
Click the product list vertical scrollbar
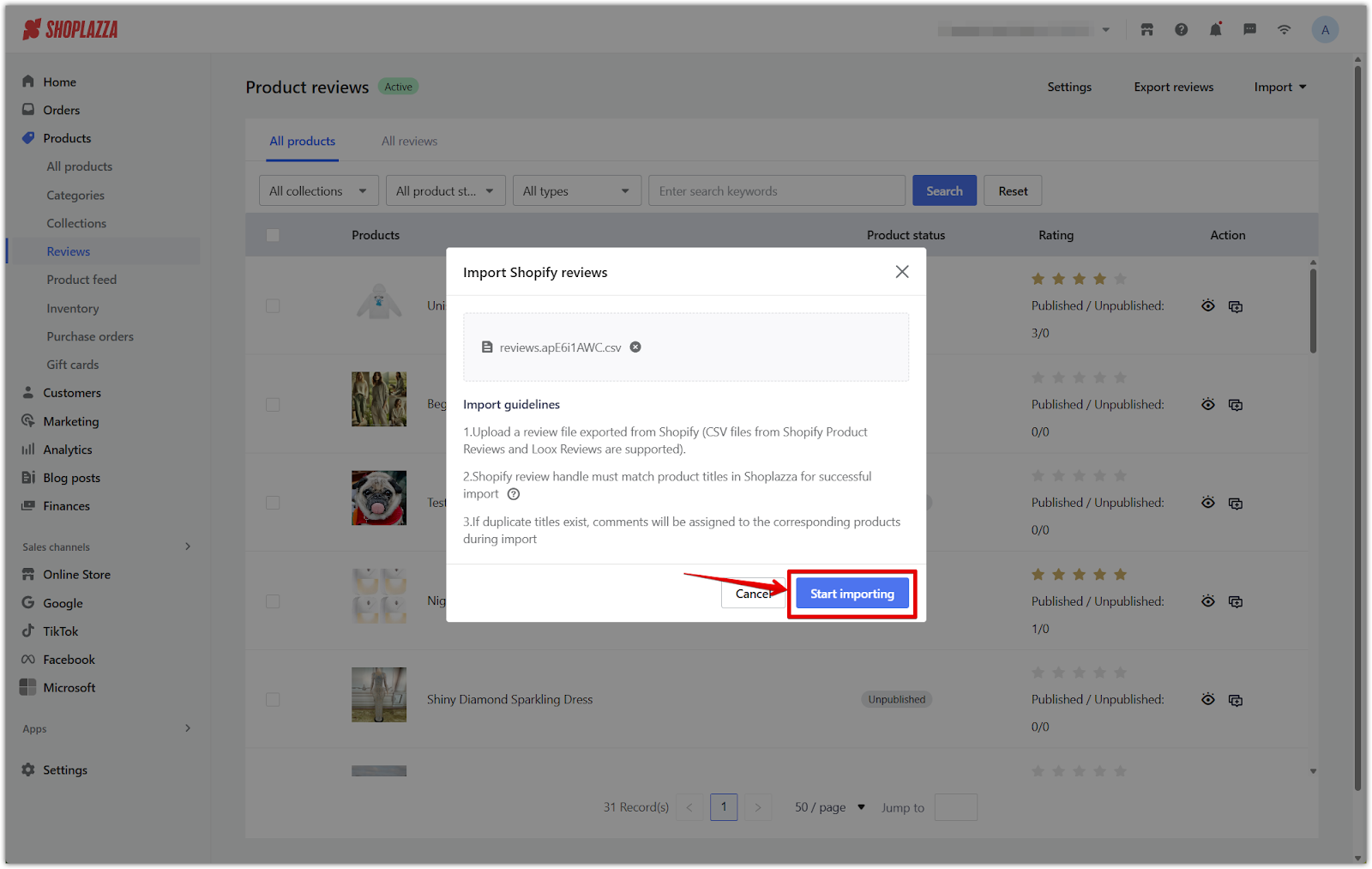coord(1313,311)
